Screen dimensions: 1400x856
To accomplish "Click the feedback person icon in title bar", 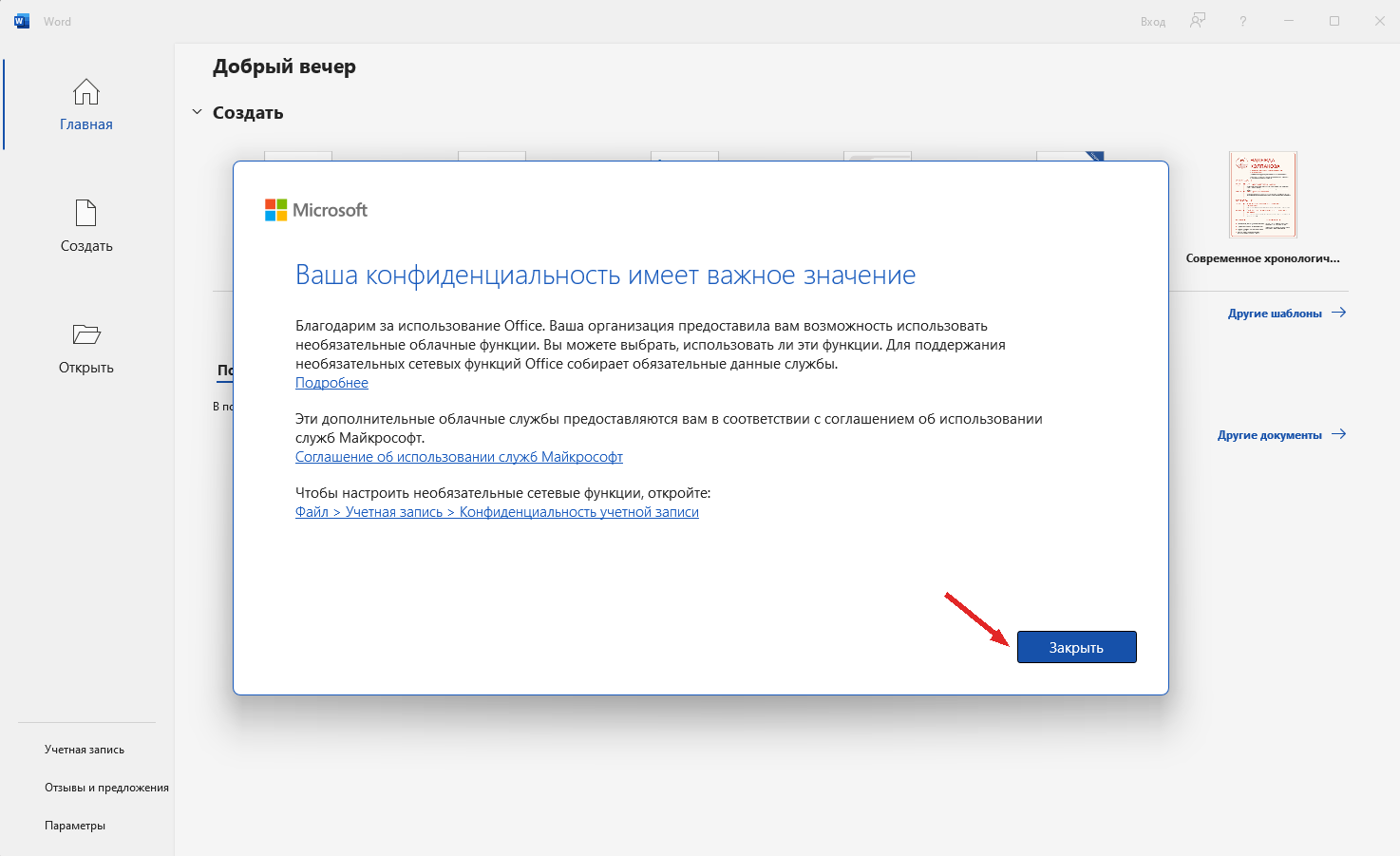I will click(x=1198, y=21).
